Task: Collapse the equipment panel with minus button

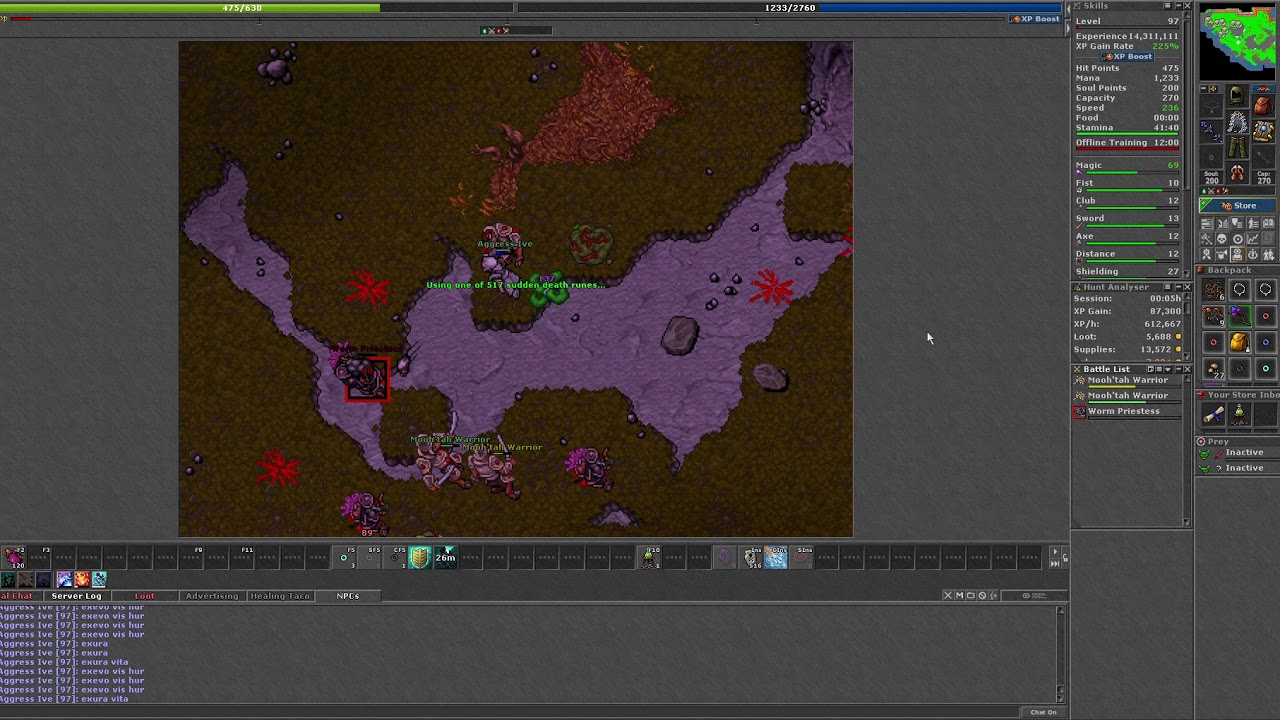Action: (1204, 88)
